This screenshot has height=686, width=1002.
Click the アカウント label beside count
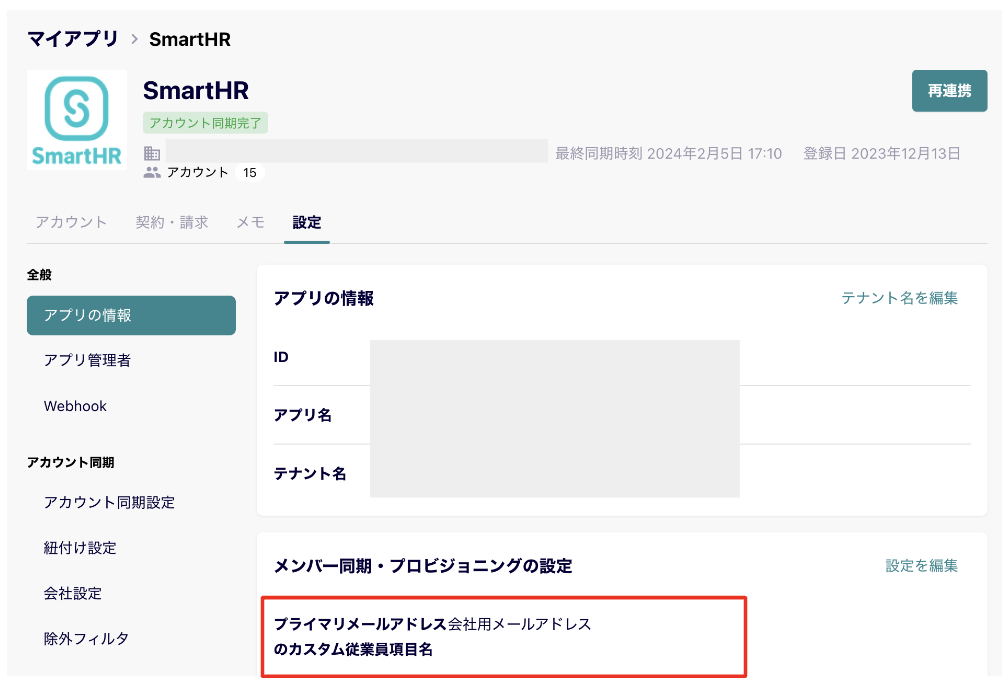[197, 172]
